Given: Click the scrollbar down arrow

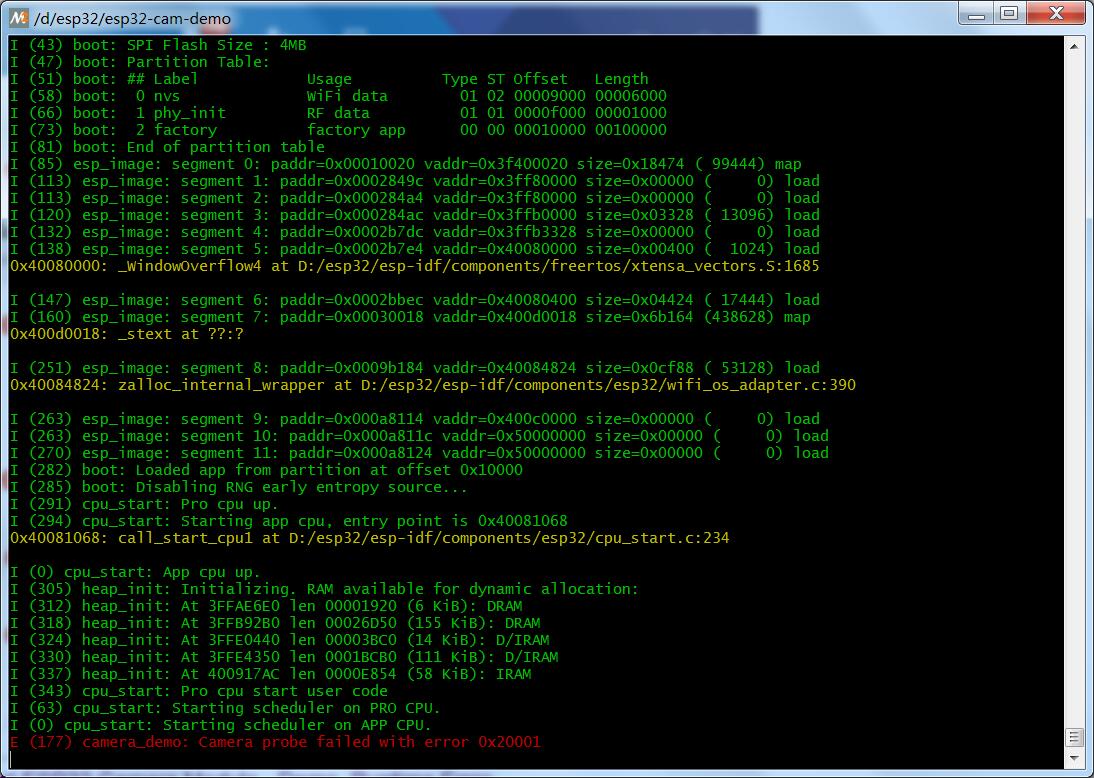Looking at the screenshot, I should (x=1074, y=758).
